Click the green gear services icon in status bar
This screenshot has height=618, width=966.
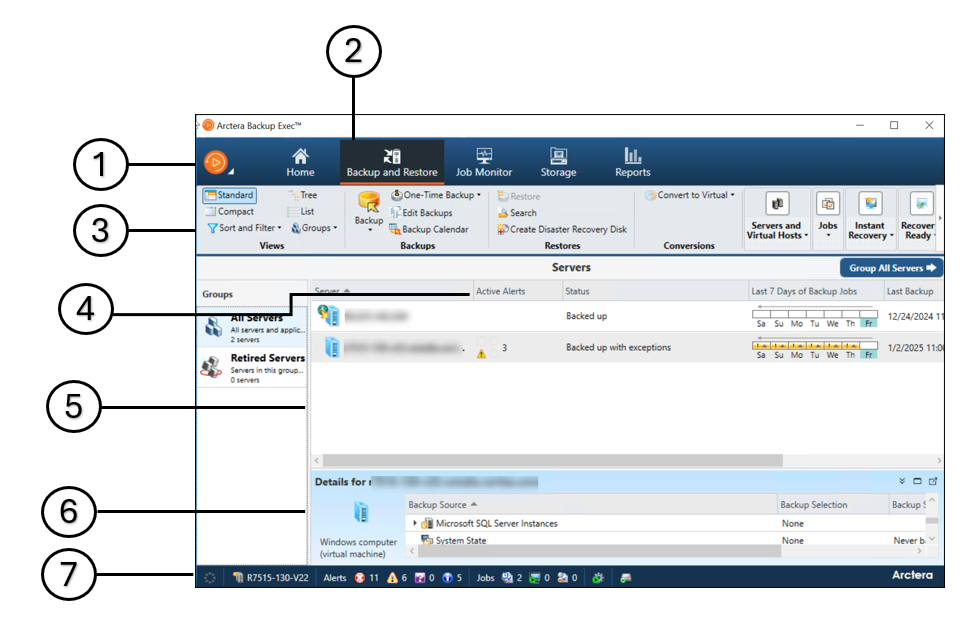pos(598,578)
